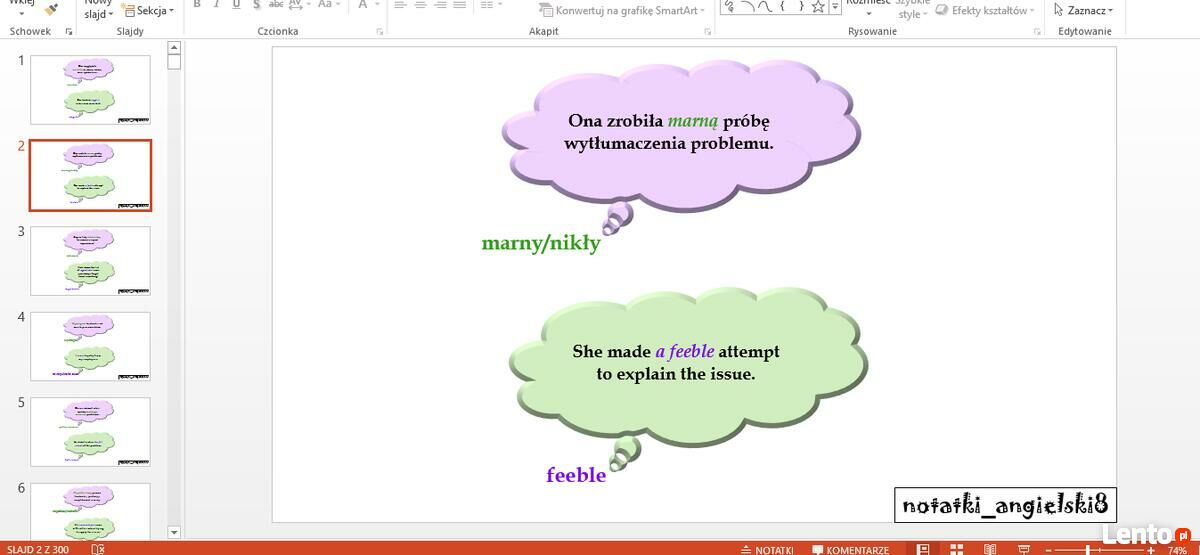Switch to Reading view icon
1200x555 pixels.
coord(989,549)
